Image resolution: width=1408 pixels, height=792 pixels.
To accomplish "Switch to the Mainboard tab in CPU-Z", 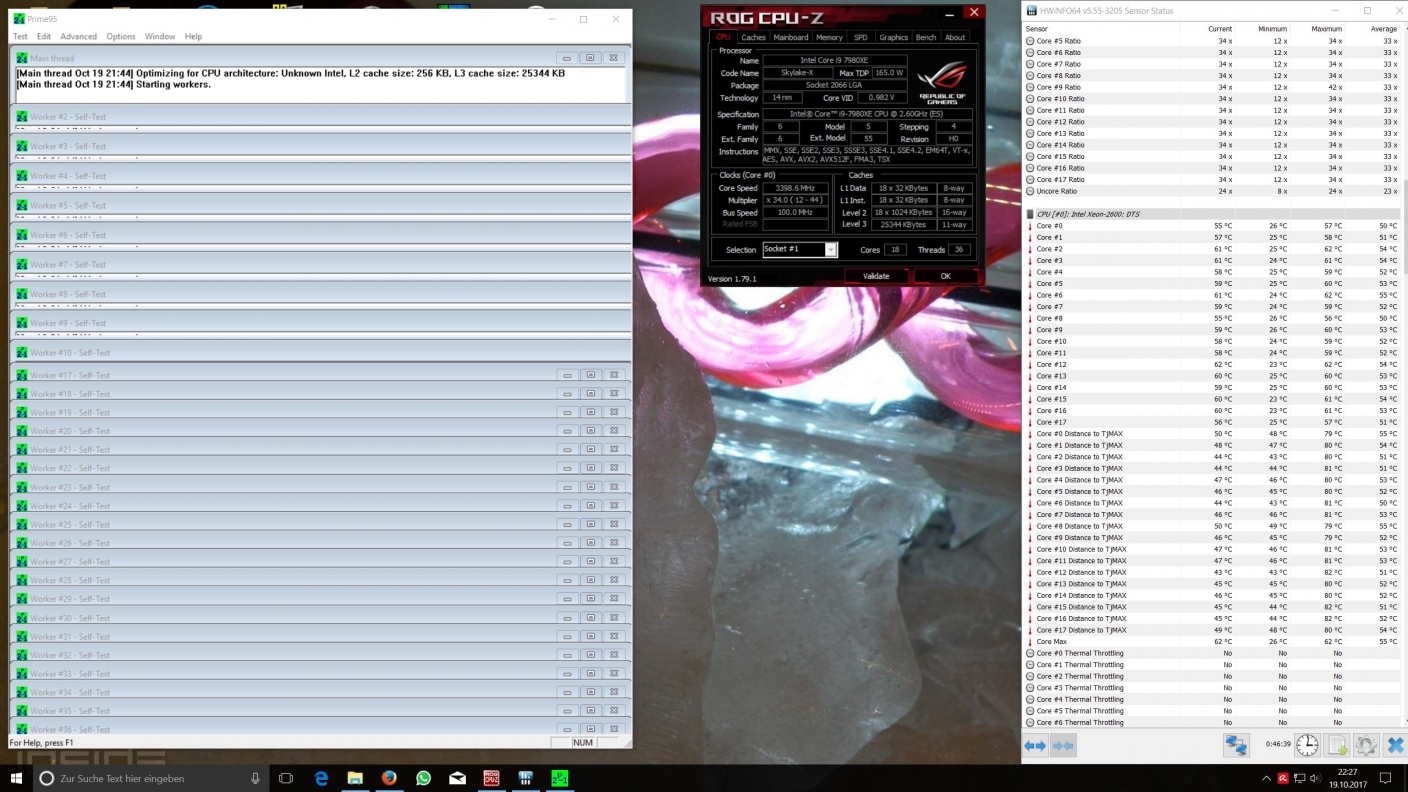I will click(790, 38).
